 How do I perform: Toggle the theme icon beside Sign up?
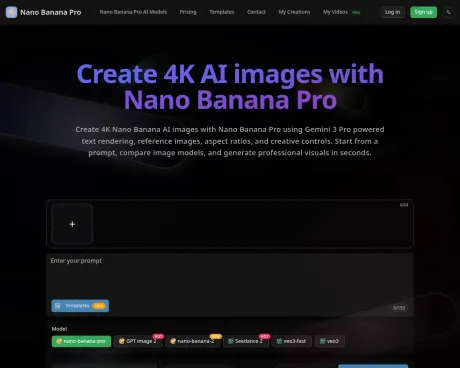click(x=448, y=12)
